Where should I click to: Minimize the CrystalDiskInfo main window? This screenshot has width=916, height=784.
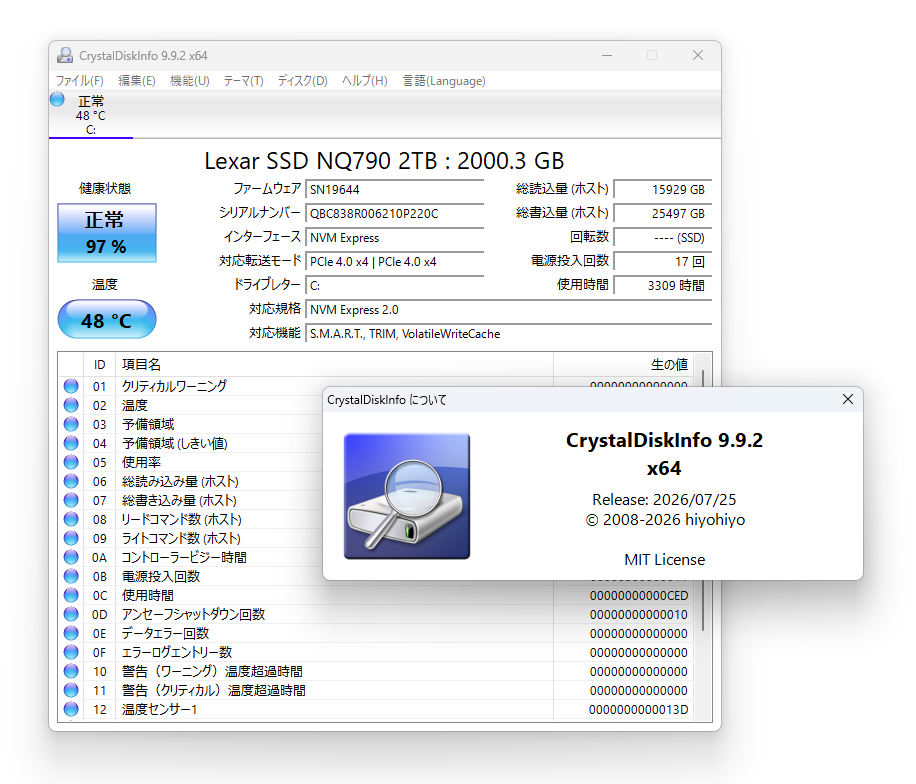click(607, 55)
